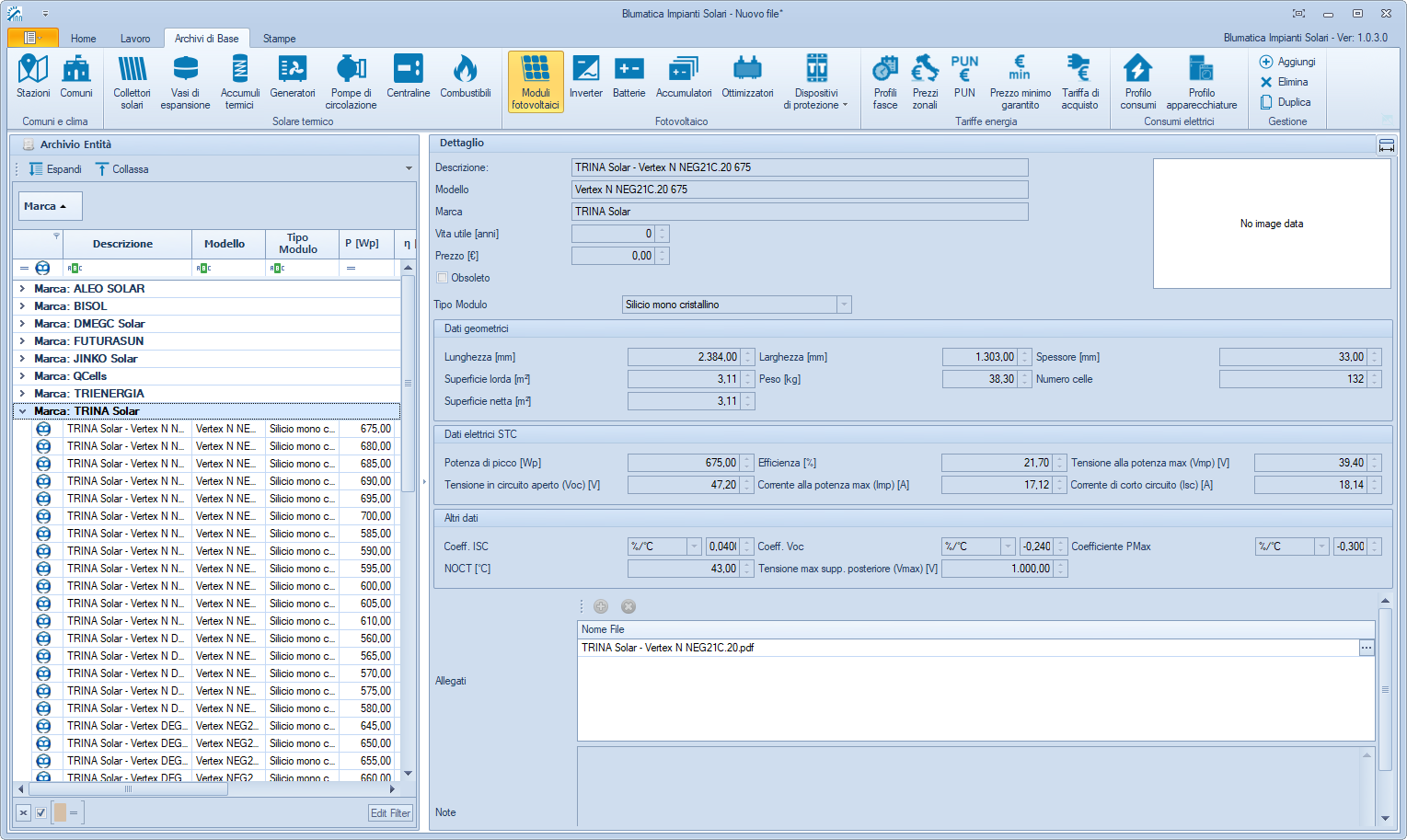The image size is (1407, 840).
Task: Collapse the Marca: TRINA Solar group
Action: coord(22,411)
